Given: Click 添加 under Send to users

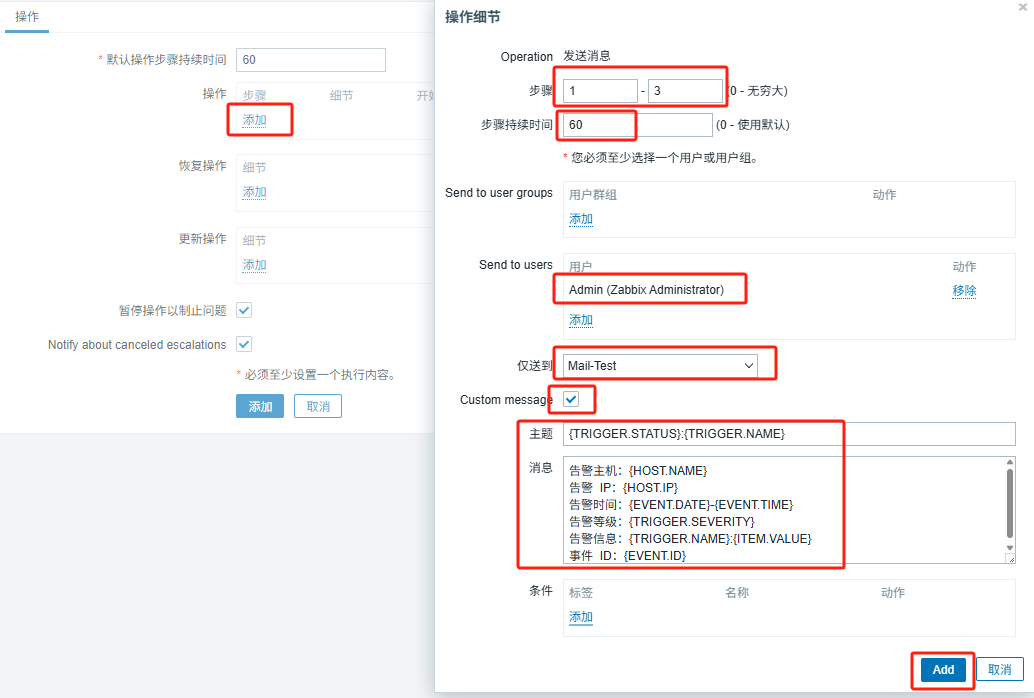Looking at the screenshot, I should [580, 319].
